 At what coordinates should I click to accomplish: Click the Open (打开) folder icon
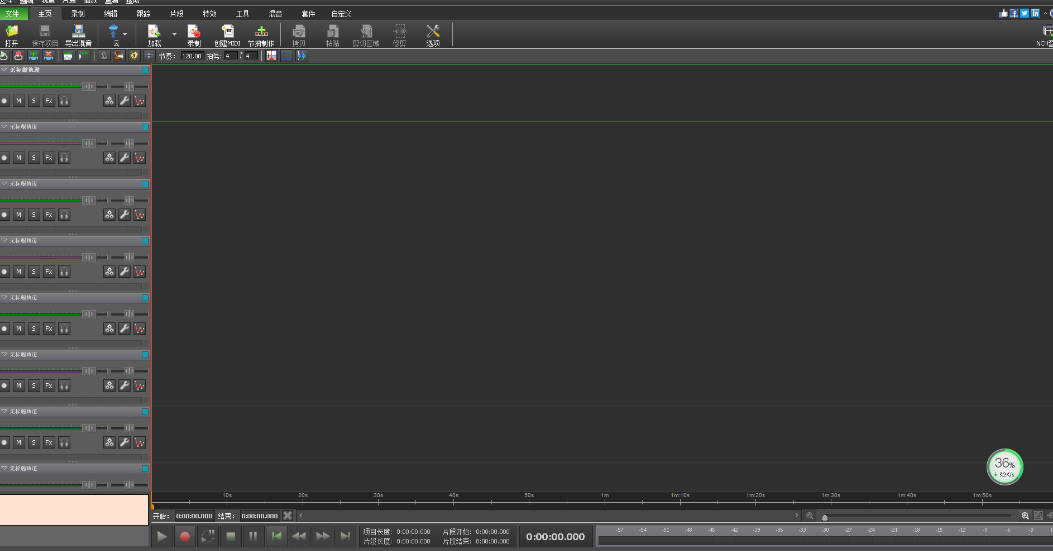(x=11, y=31)
